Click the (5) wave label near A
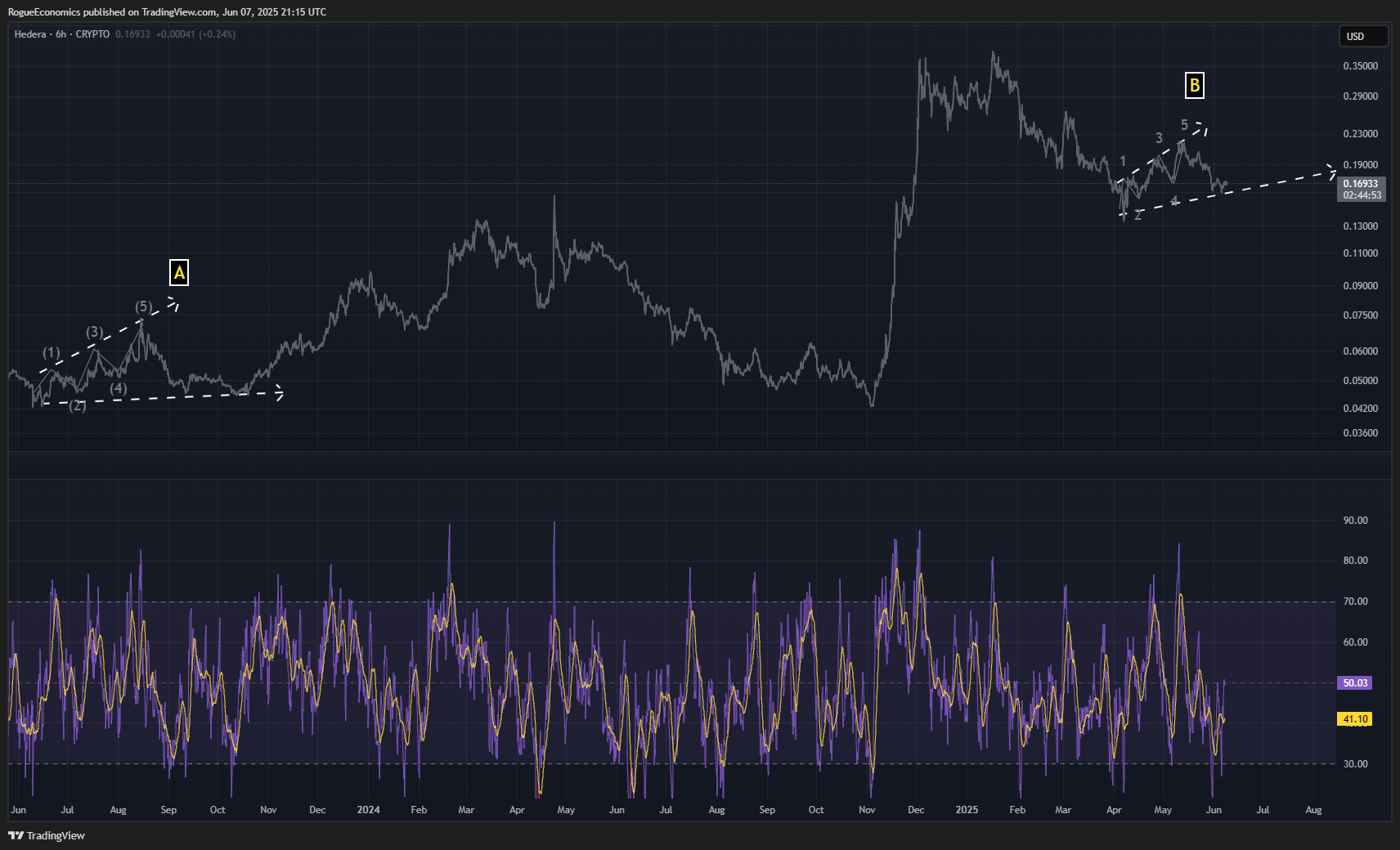This screenshot has width=1400, height=850. coord(144,306)
